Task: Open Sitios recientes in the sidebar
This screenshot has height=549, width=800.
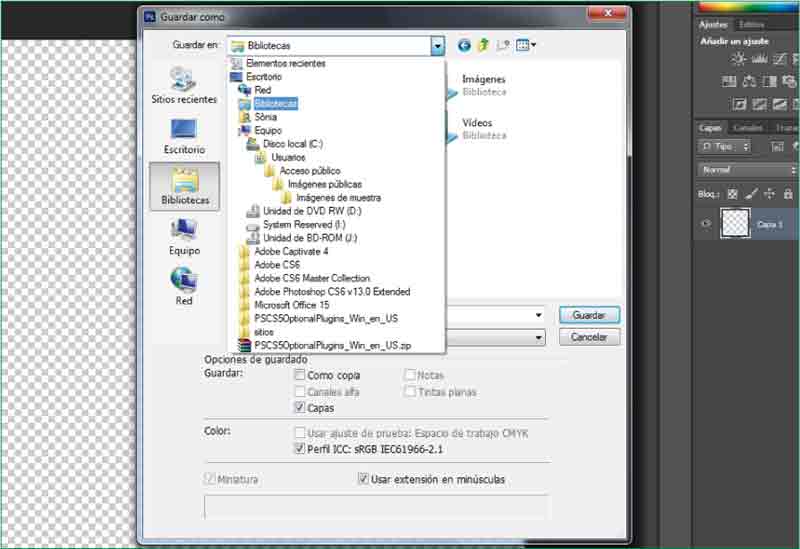Action: (184, 86)
